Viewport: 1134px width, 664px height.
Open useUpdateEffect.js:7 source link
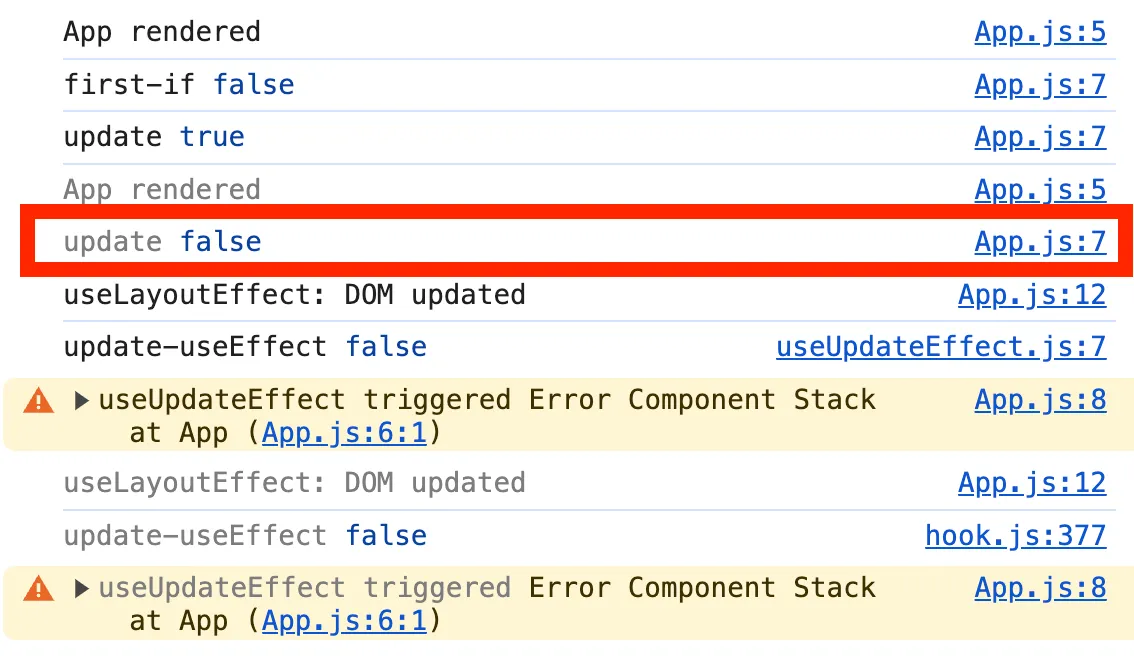click(x=941, y=347)
